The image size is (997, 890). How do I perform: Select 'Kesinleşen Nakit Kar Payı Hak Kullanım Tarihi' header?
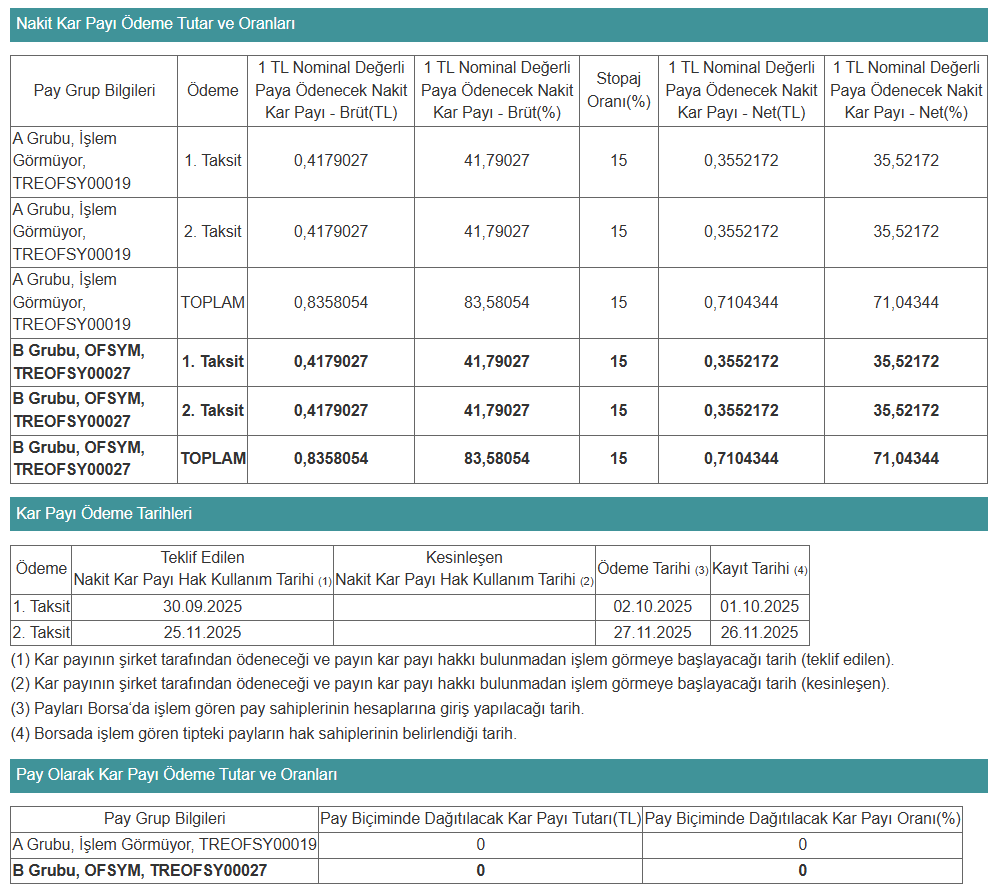464,569
